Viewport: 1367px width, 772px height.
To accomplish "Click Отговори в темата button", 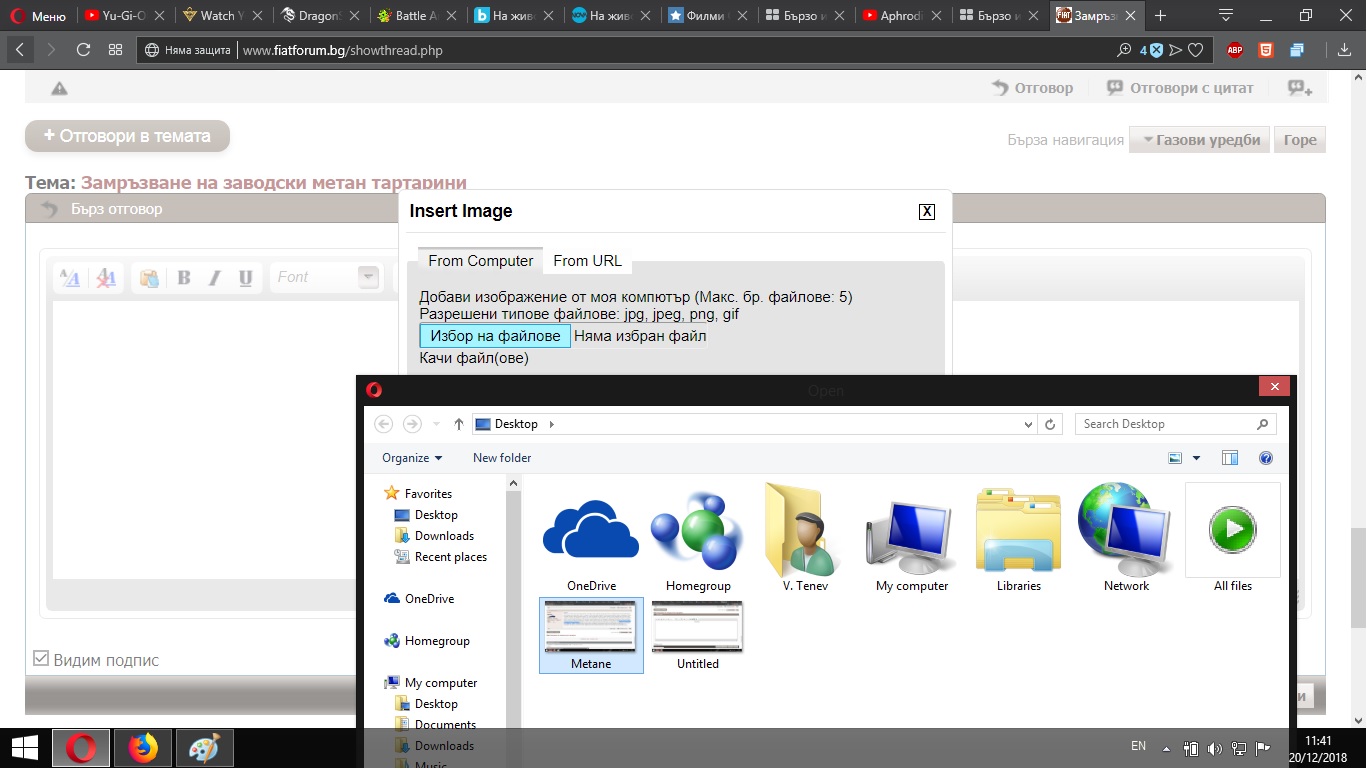I will [127, 136].
